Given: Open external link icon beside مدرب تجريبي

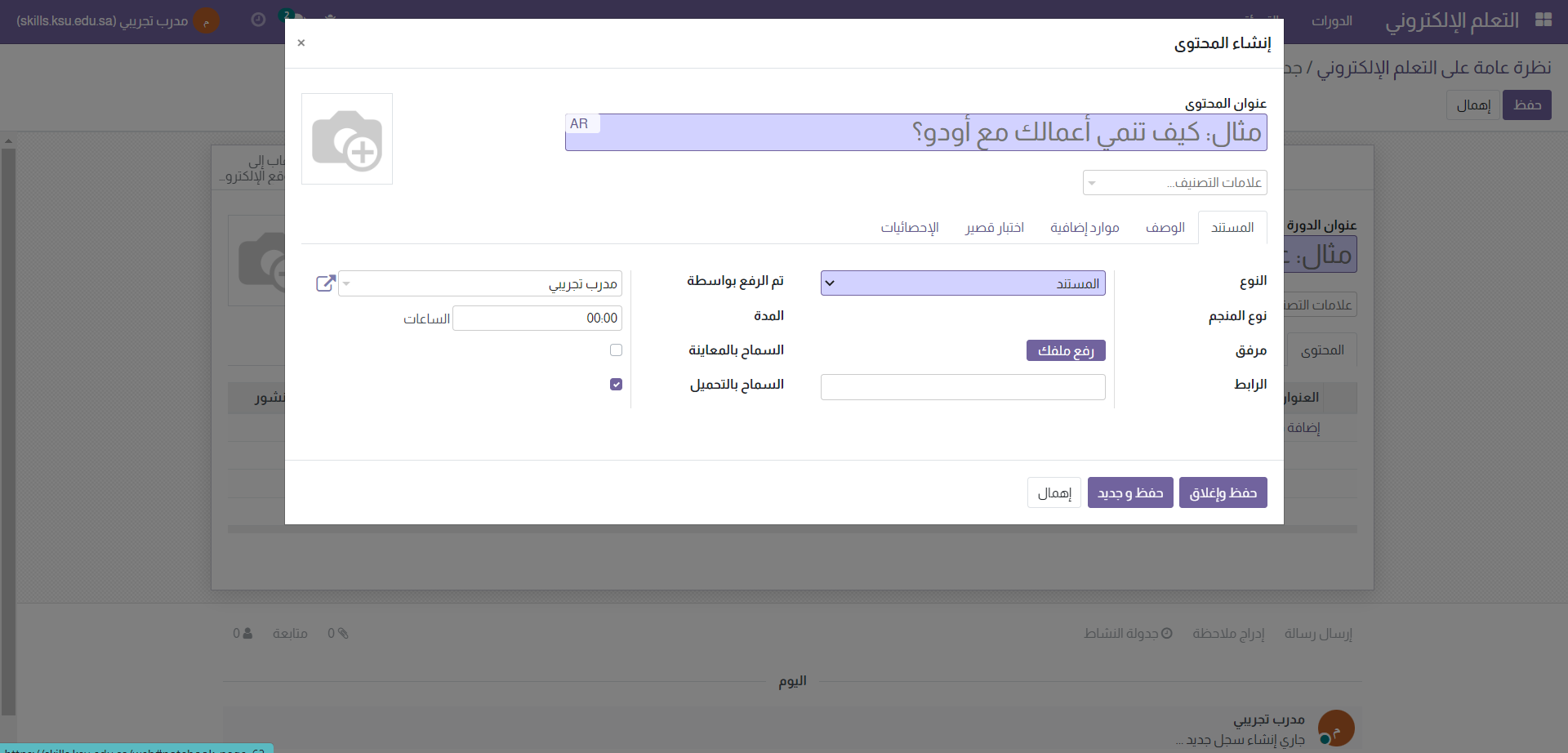Looking at the screenshot, I should click(325, 283).
